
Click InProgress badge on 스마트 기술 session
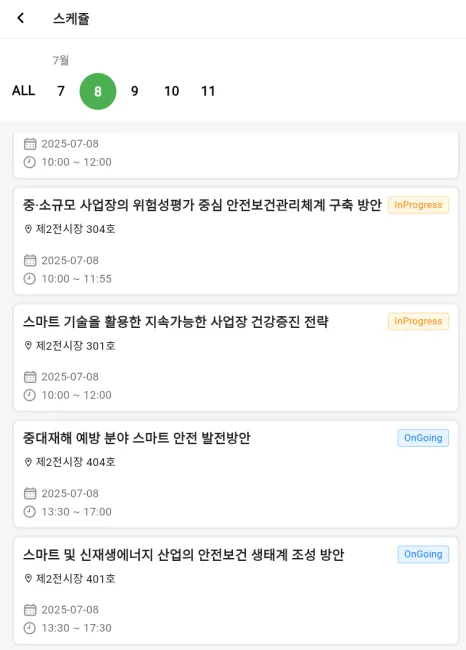418,321
